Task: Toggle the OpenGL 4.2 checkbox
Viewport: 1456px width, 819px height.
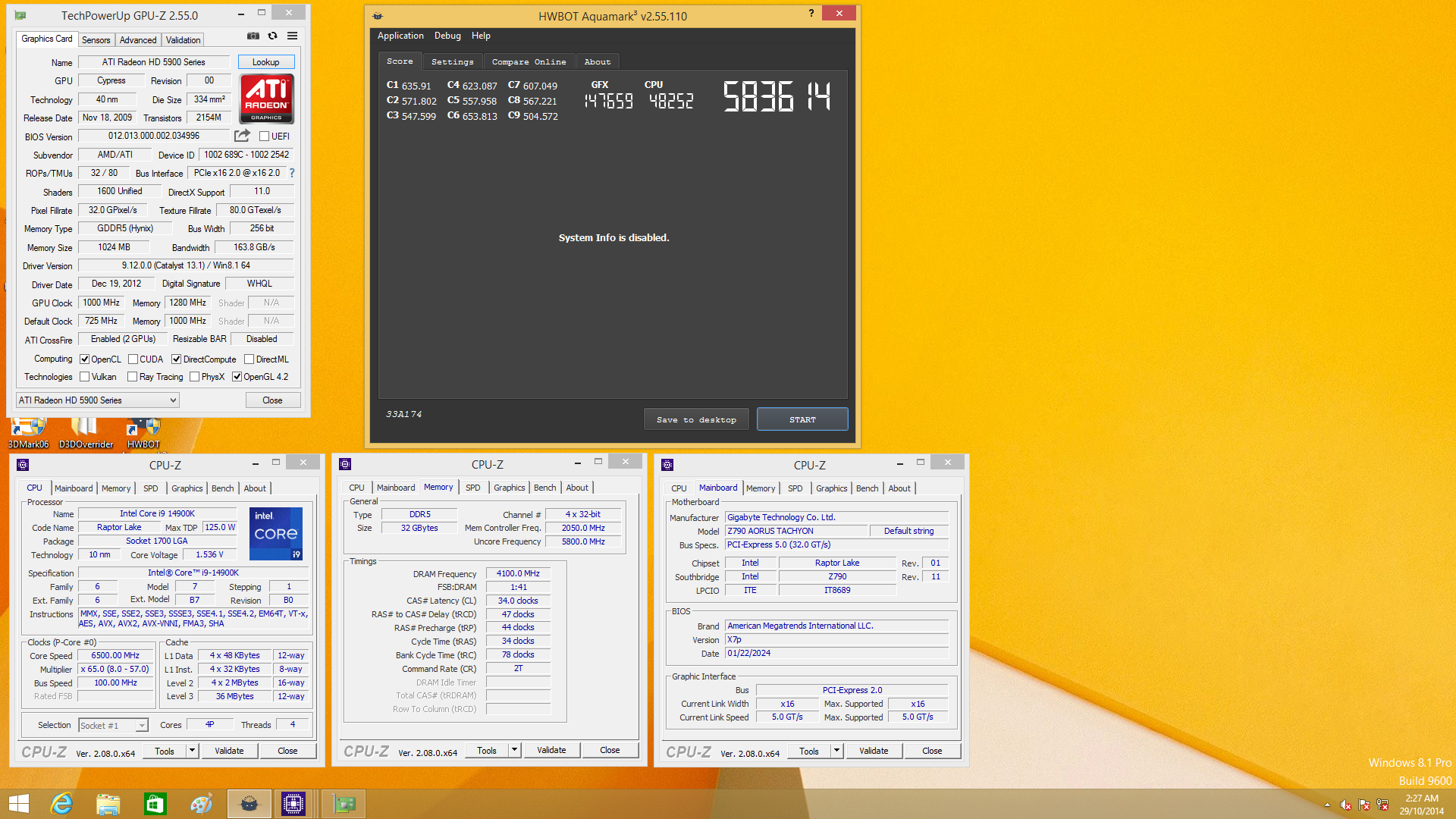Action: 237,377
